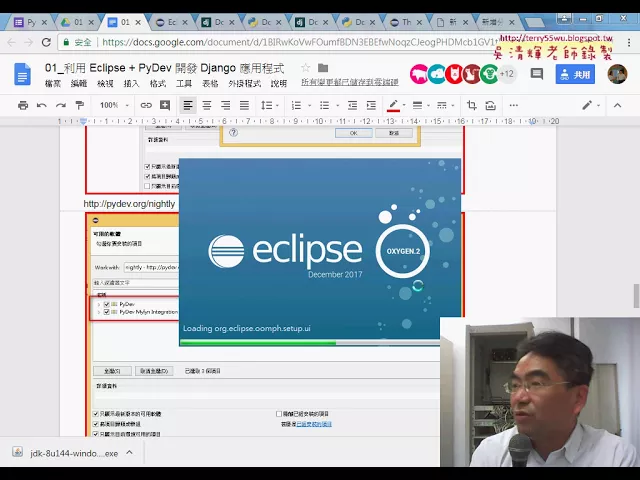Toggle the second checkbox below the details area
This screenshot has height=480, width=640.
[96, 424]
